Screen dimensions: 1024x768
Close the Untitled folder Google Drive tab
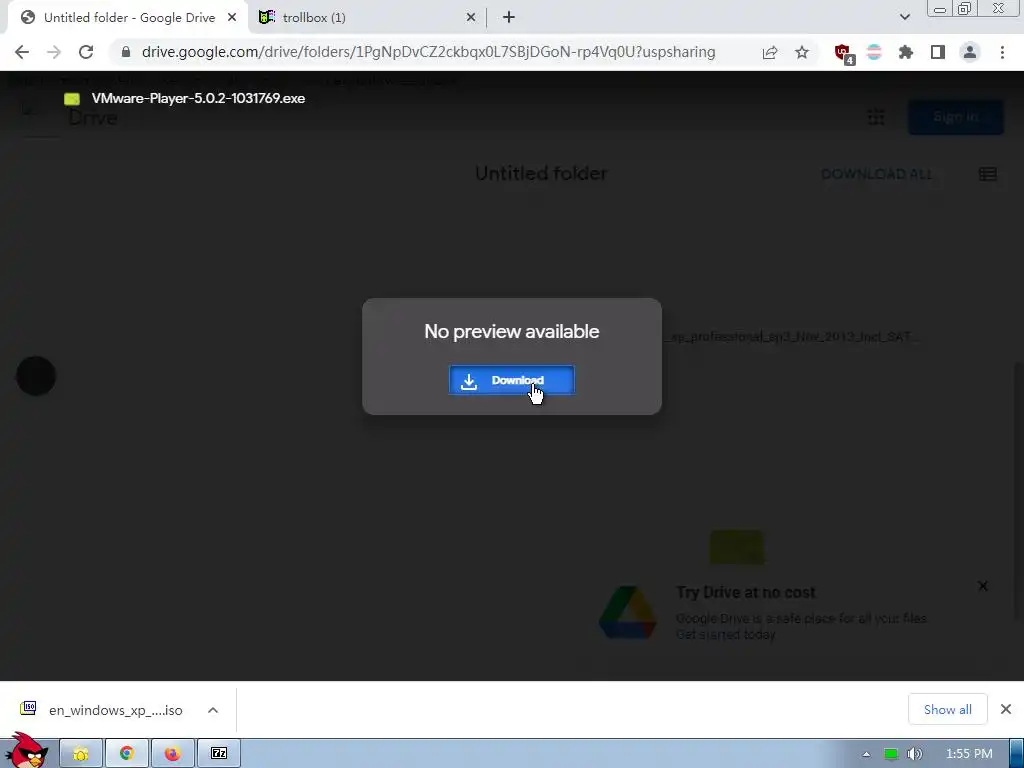coord(232,18)
